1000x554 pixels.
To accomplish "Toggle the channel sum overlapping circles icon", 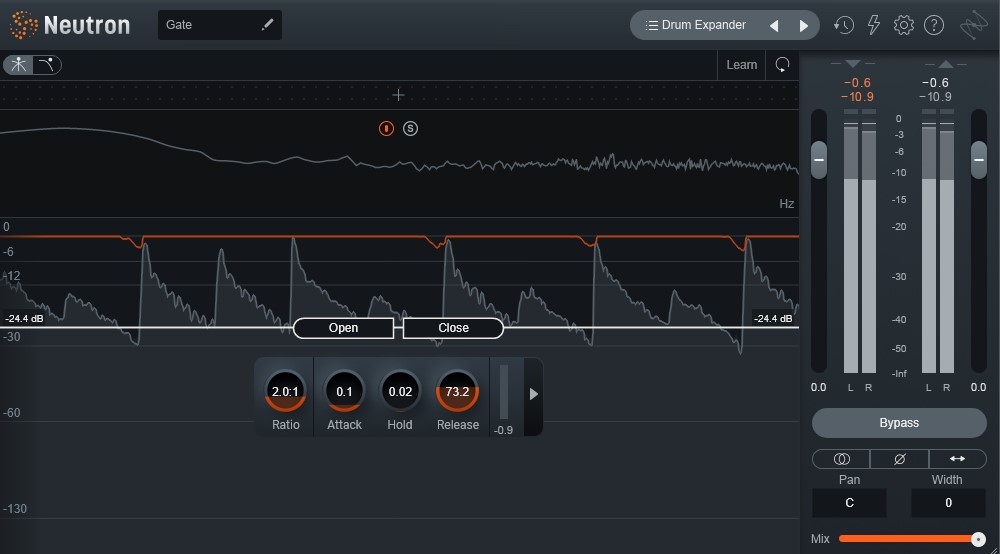I will [841, 459].
